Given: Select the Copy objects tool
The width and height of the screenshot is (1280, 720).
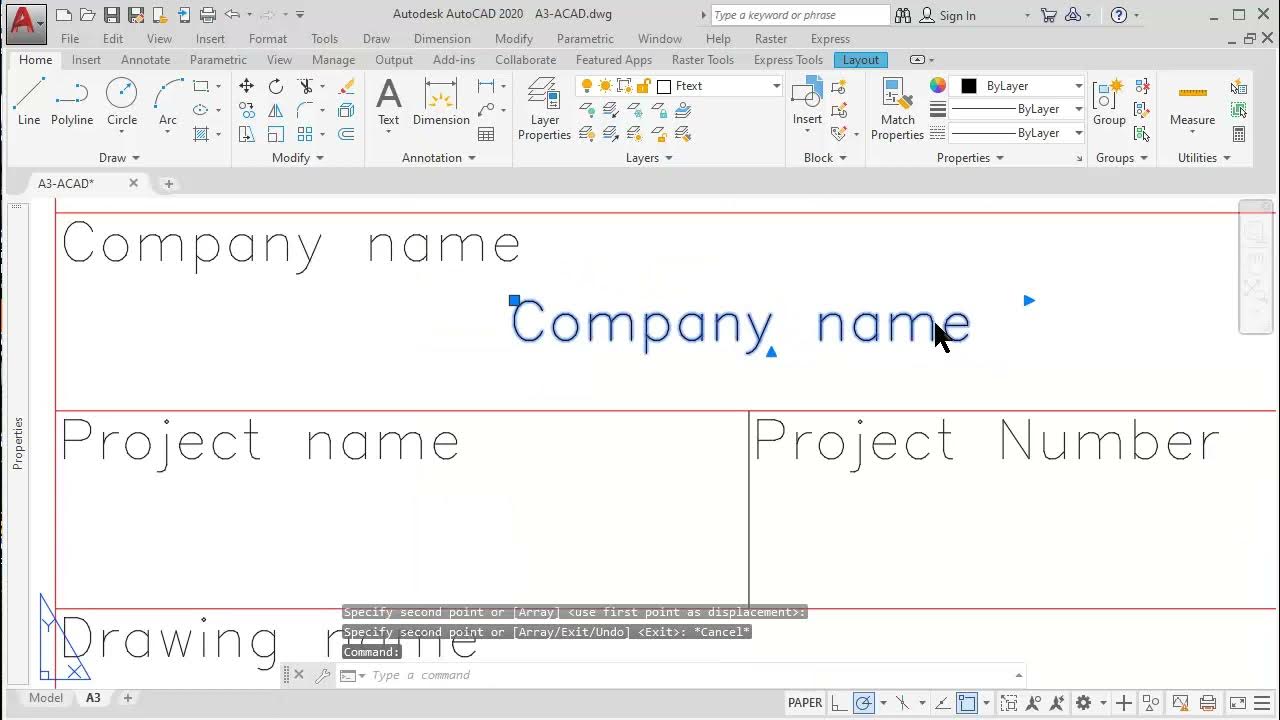Looking at the screenshot, I should pos(246,110).
